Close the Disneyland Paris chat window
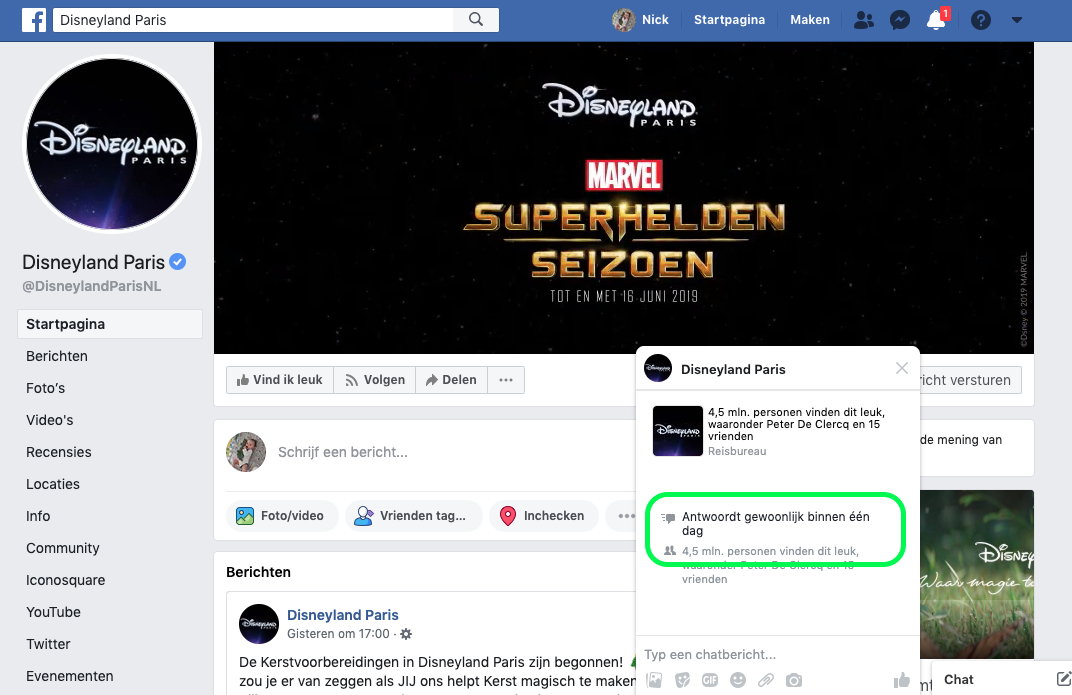The height and width of the screenshot is (695, 1072). pyautogui.click(x=902, y=368)
